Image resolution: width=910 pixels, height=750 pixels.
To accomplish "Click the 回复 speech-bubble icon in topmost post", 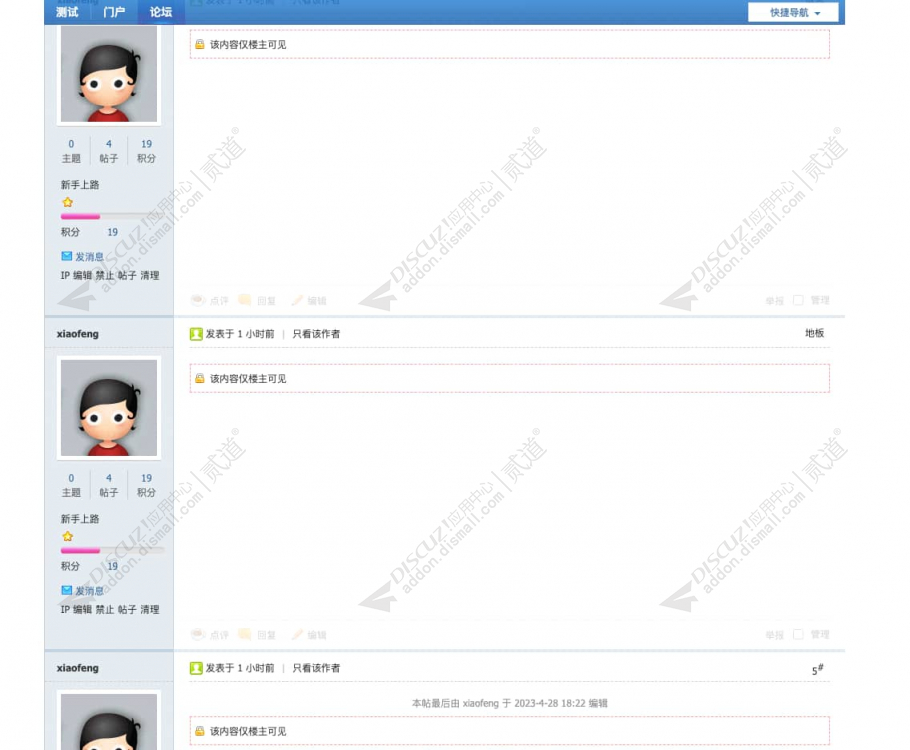I will [245, 300].
